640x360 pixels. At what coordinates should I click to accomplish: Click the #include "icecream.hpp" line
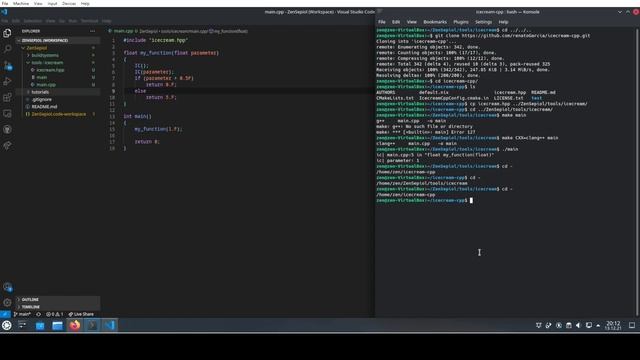pyautogui.click(x=156, y=40)
